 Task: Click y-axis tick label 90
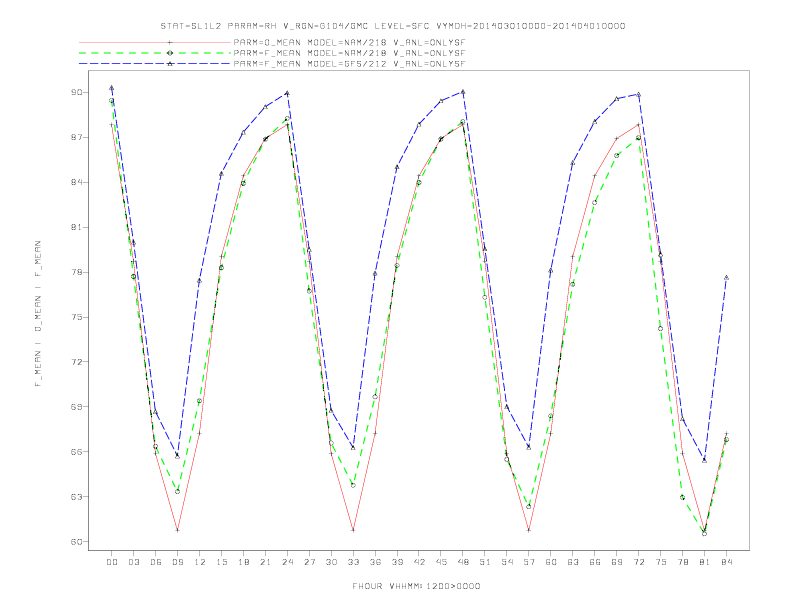[79, 92]
